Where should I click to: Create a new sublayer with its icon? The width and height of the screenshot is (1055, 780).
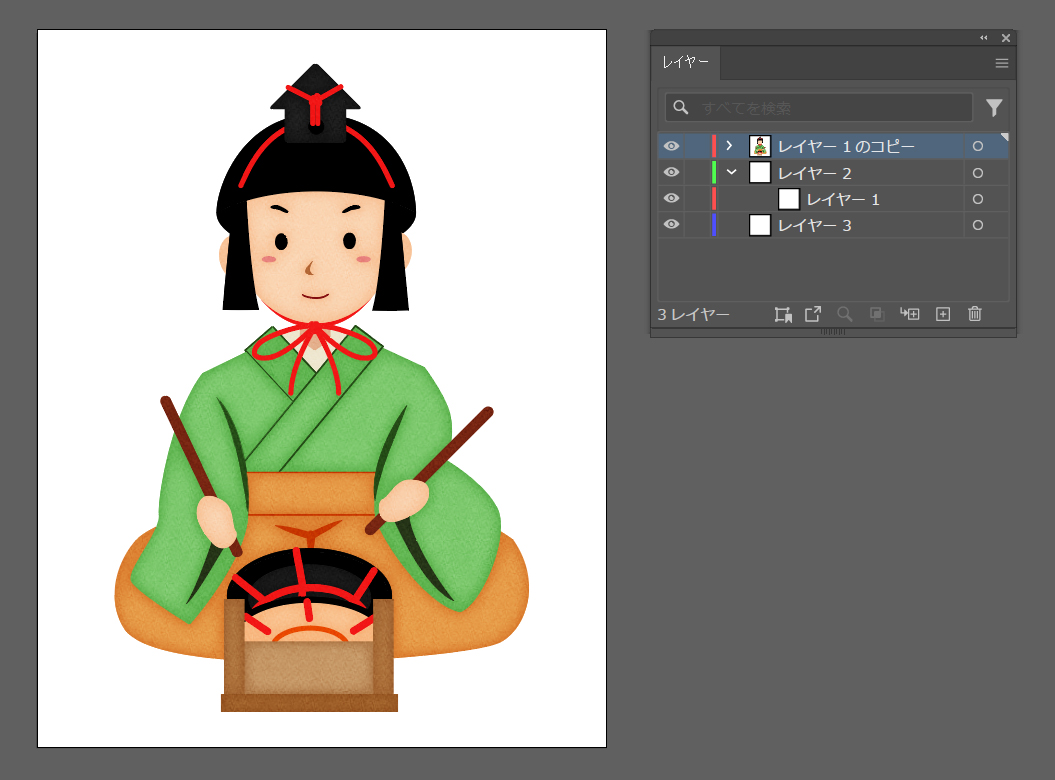[909, 314]
